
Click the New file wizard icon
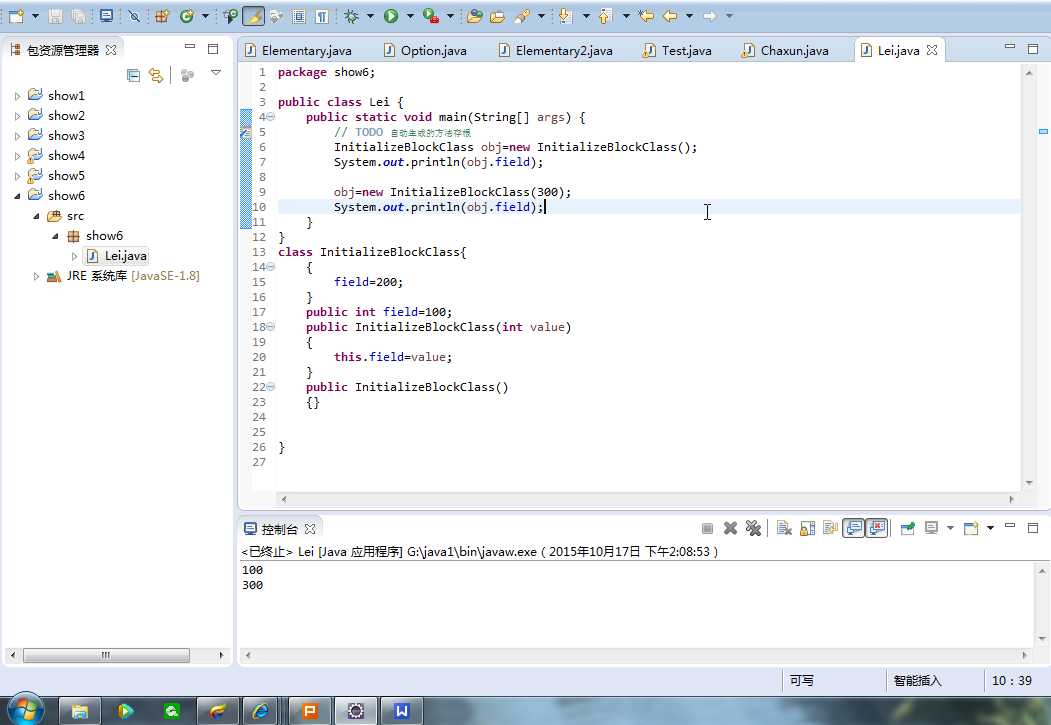(x=16, y=16)
